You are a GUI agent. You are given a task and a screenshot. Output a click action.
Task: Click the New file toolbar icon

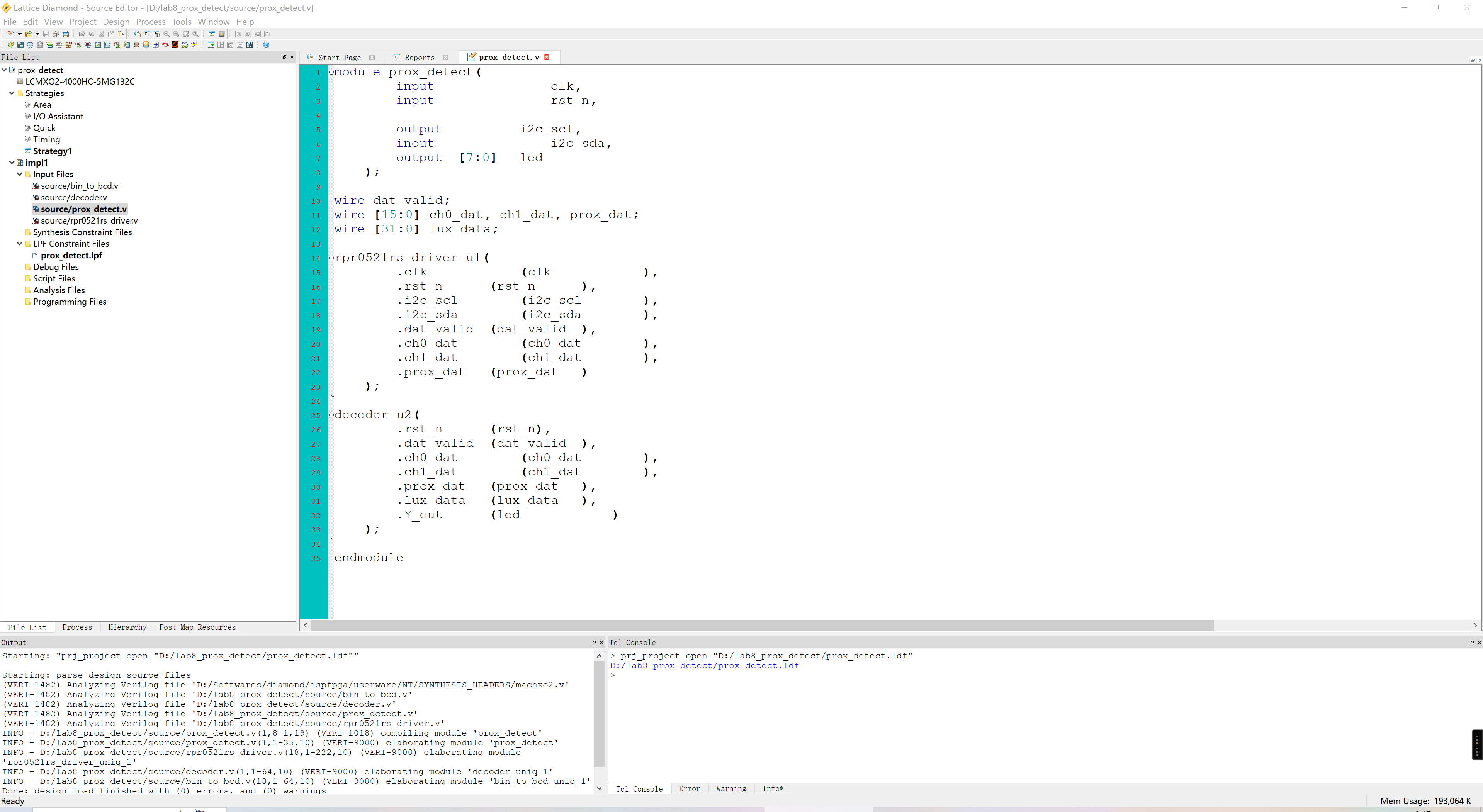point(11,34)
